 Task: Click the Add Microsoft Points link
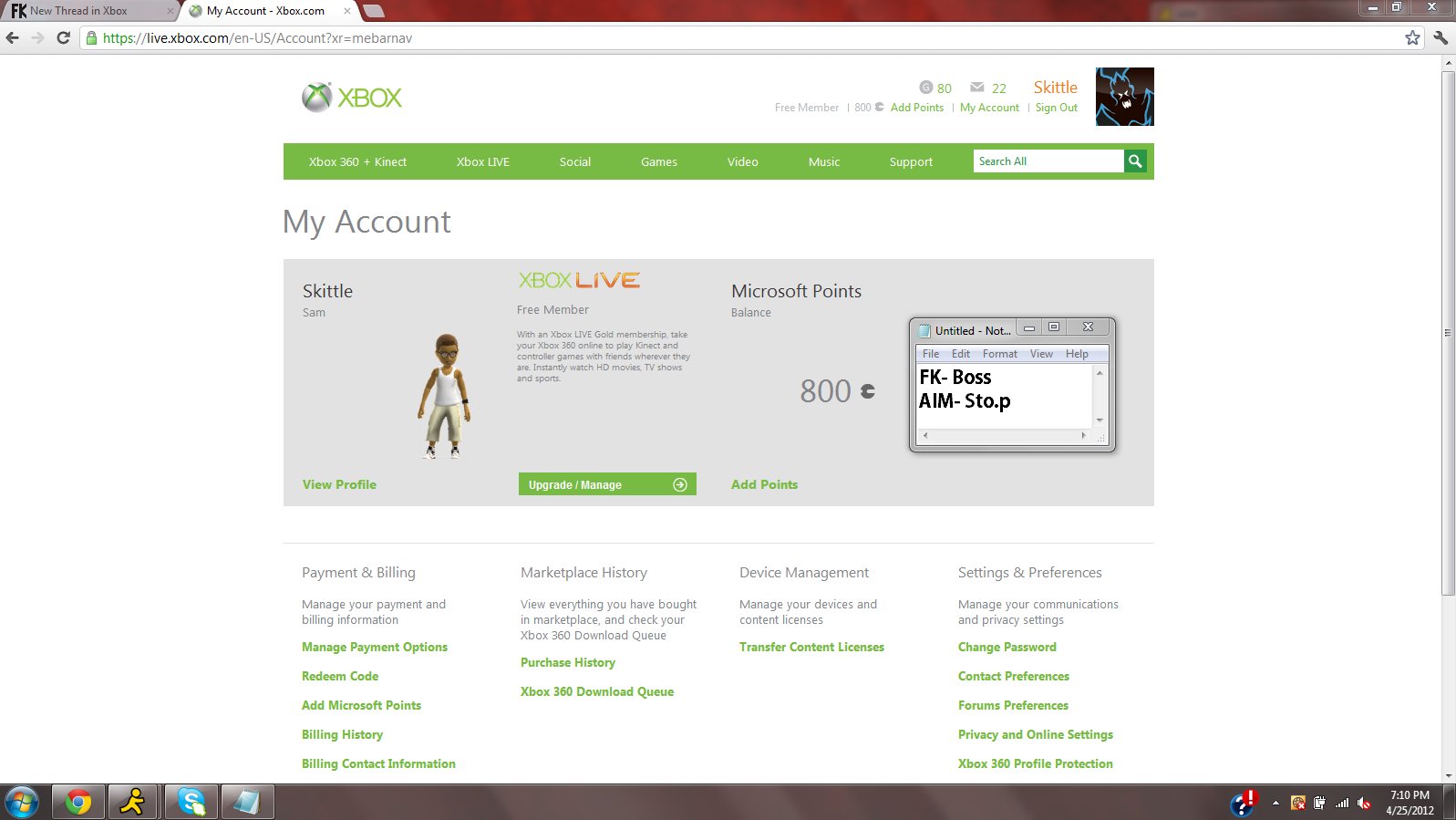(361, 705)
